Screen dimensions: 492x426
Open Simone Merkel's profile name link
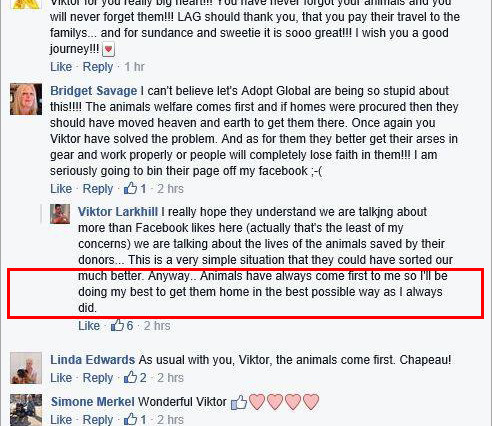click(x=93, y=402)
